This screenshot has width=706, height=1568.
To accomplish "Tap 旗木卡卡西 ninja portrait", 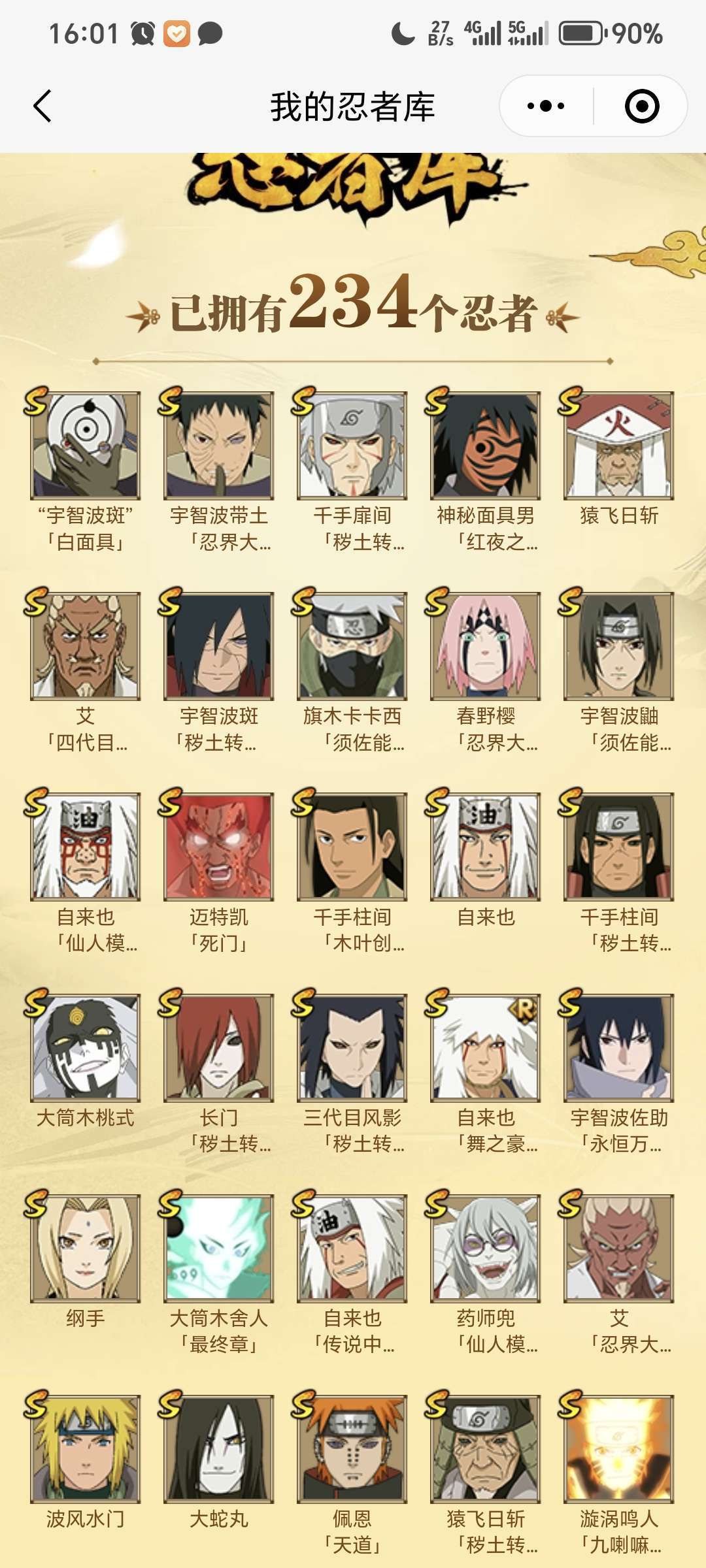I will 352,646.
